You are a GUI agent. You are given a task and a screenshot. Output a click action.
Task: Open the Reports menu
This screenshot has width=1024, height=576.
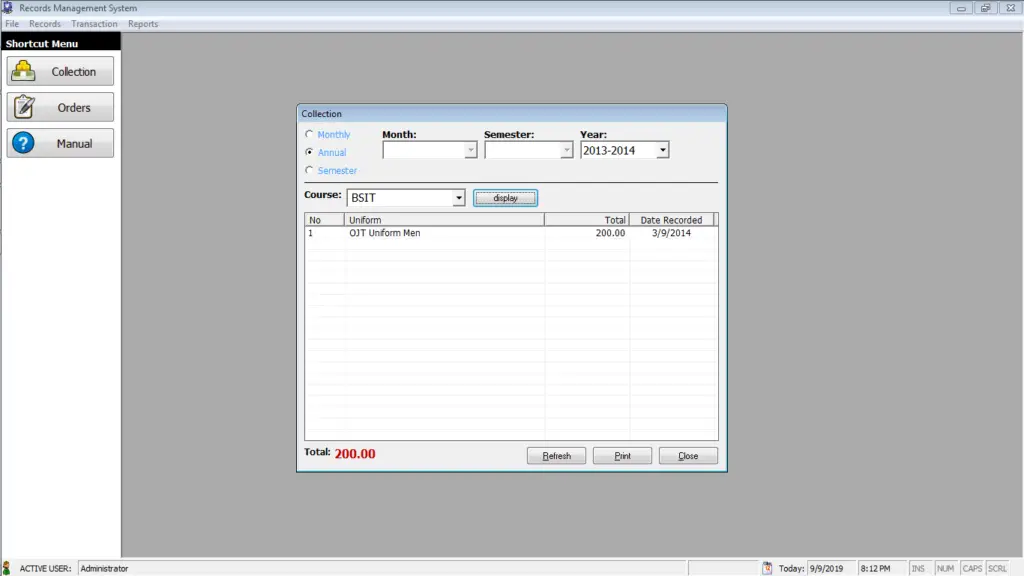pyautogui.click(x=142, y=23)
